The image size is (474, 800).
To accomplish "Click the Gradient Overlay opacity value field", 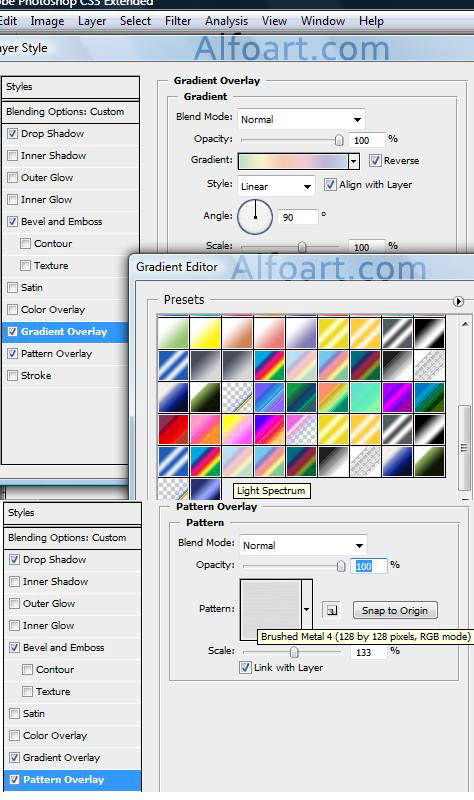I will (x=367, y=140).
